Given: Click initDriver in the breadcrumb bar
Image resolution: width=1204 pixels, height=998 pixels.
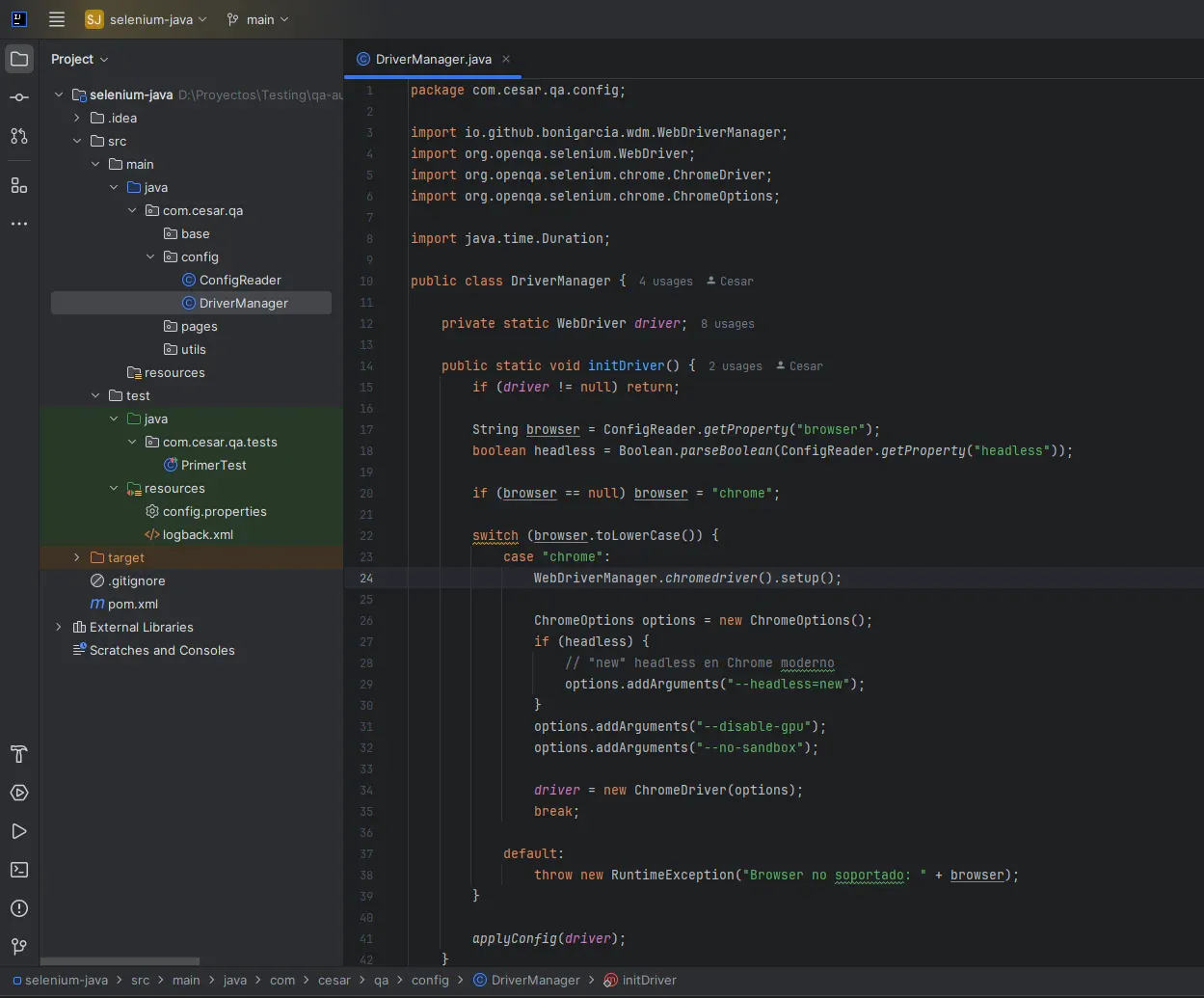Looking at the screenshot, I should [648, 980].
